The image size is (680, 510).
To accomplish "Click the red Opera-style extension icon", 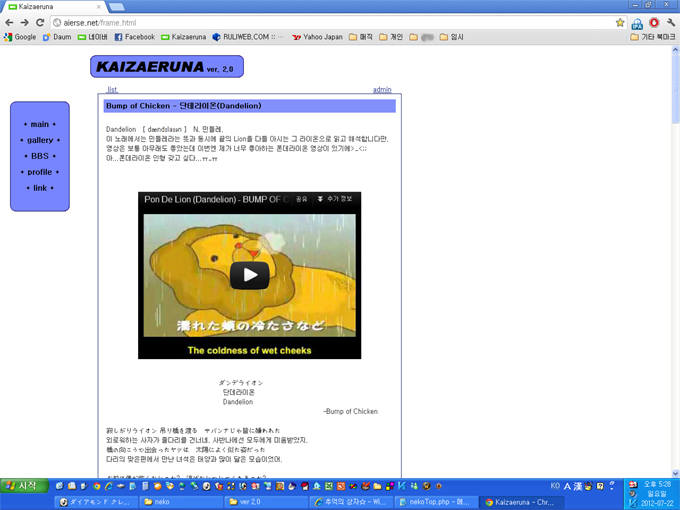I will [x=654, y=23].
